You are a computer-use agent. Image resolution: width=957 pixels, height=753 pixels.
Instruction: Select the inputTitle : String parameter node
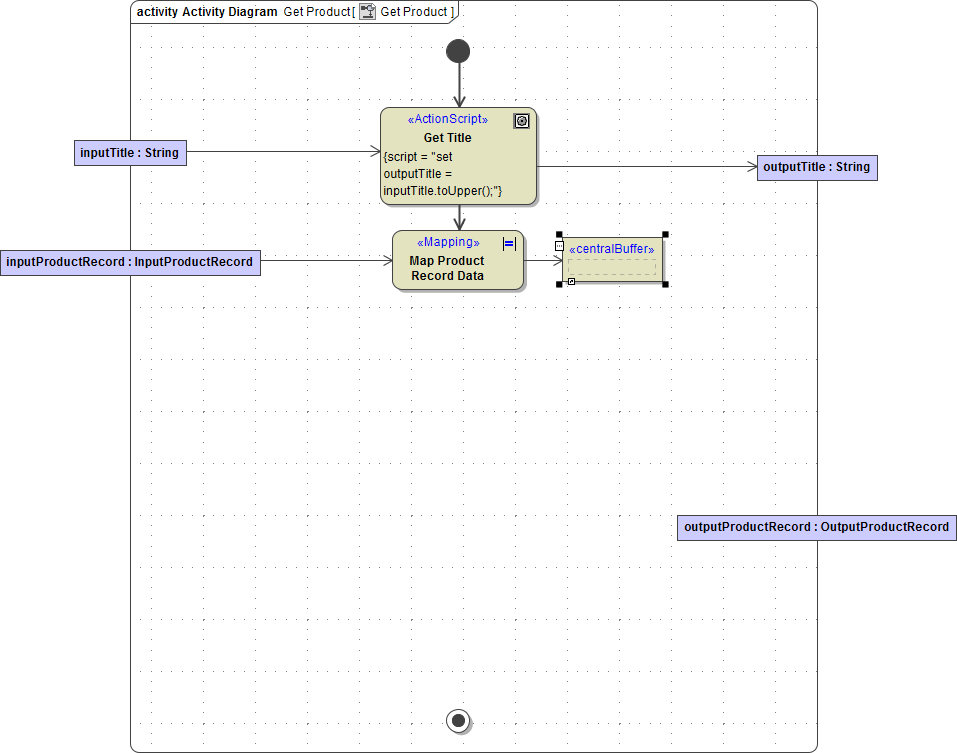click(x=130, y=152)
